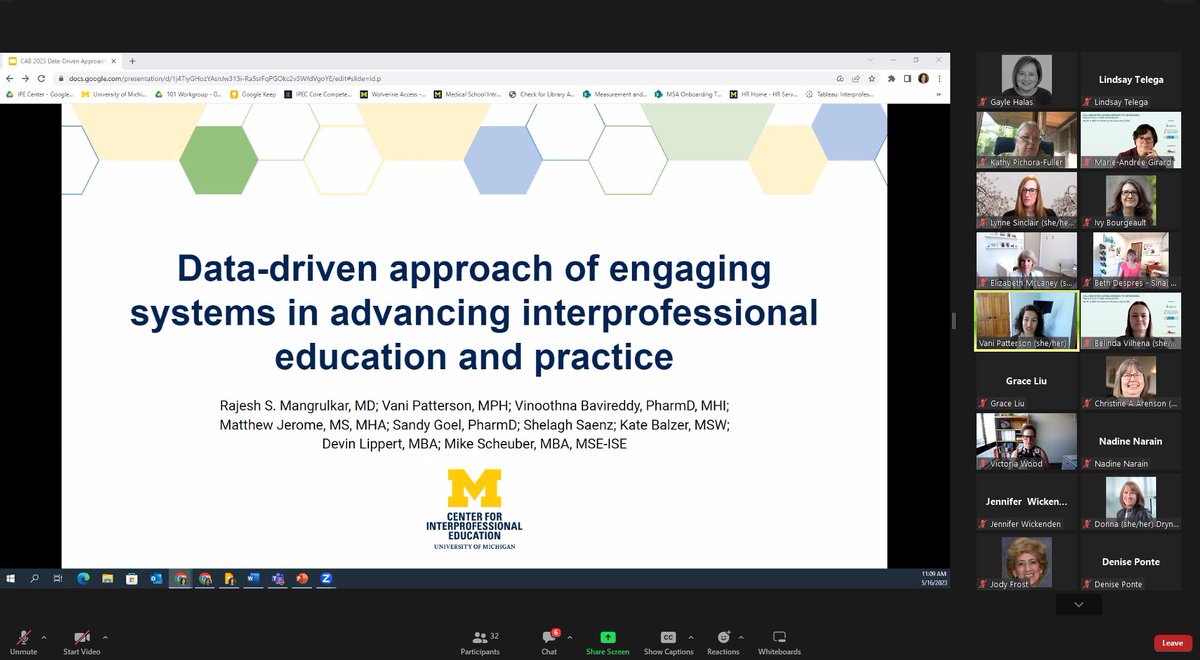Open the Zoom app from the taskbar
Viewport: 1200px width, 660px height.
[327, 578]
